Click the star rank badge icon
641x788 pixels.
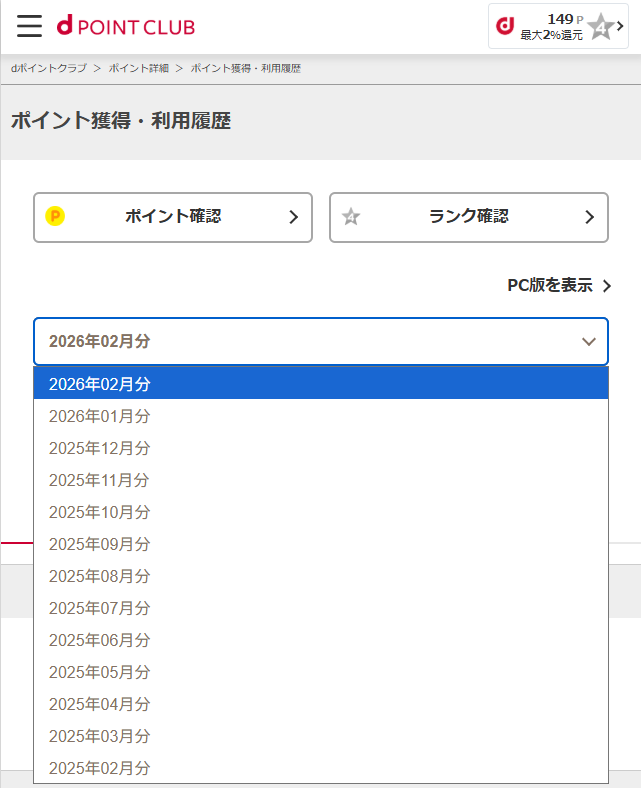[600, 27]
